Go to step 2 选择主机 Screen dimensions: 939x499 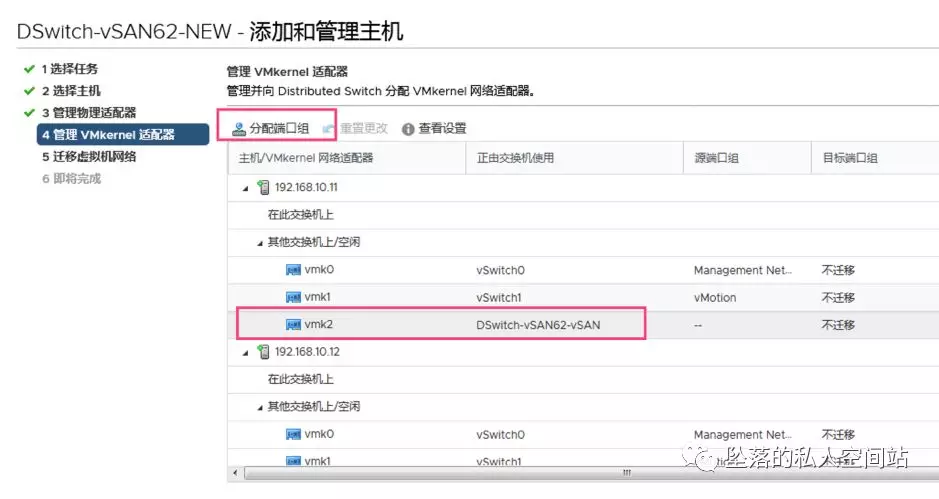tap(71, 90)
